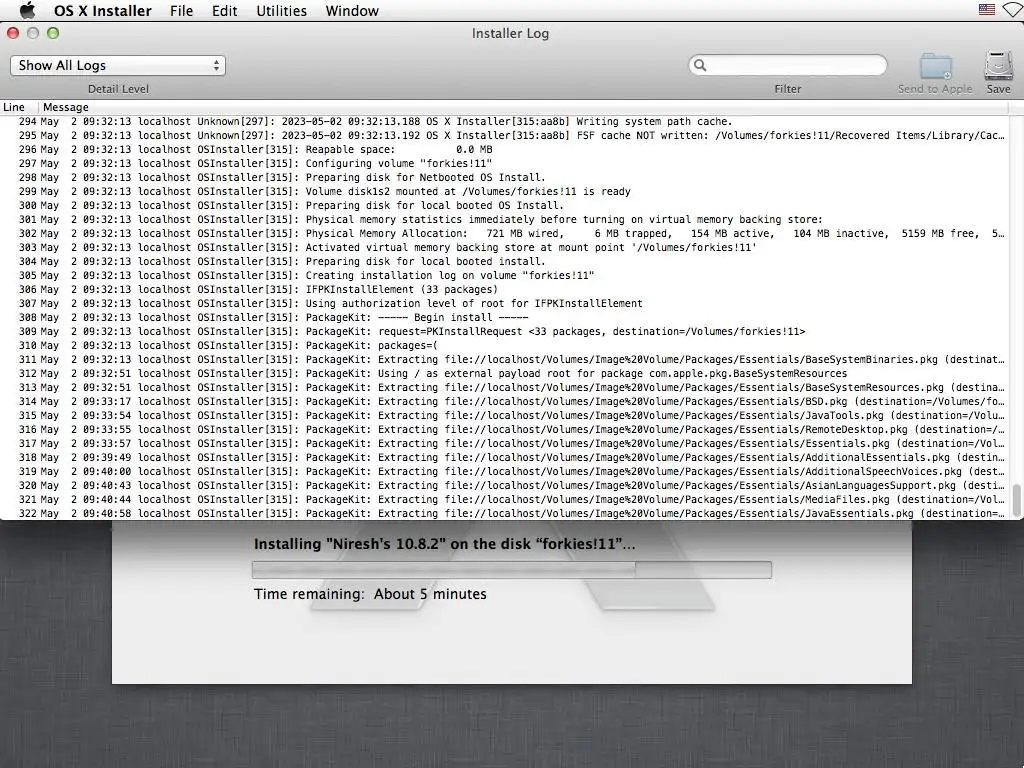Select line 304 Preparing disk for local booted install

point(504,261)
